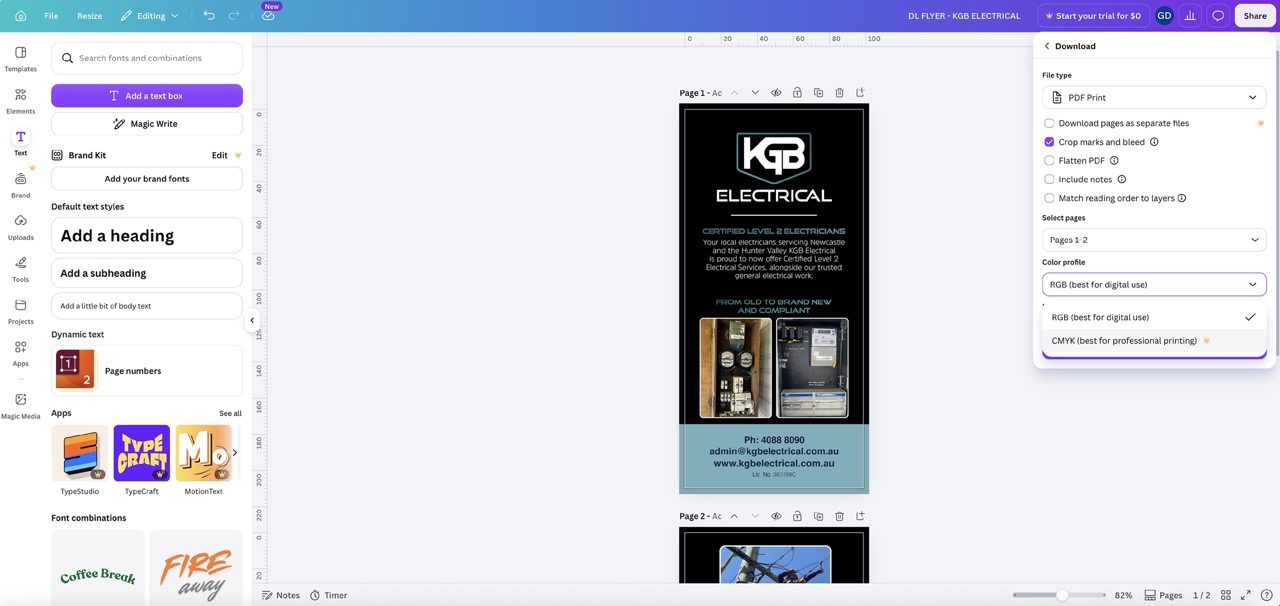
Task: Click the Share button
Action: click(x=1255, y=16)
